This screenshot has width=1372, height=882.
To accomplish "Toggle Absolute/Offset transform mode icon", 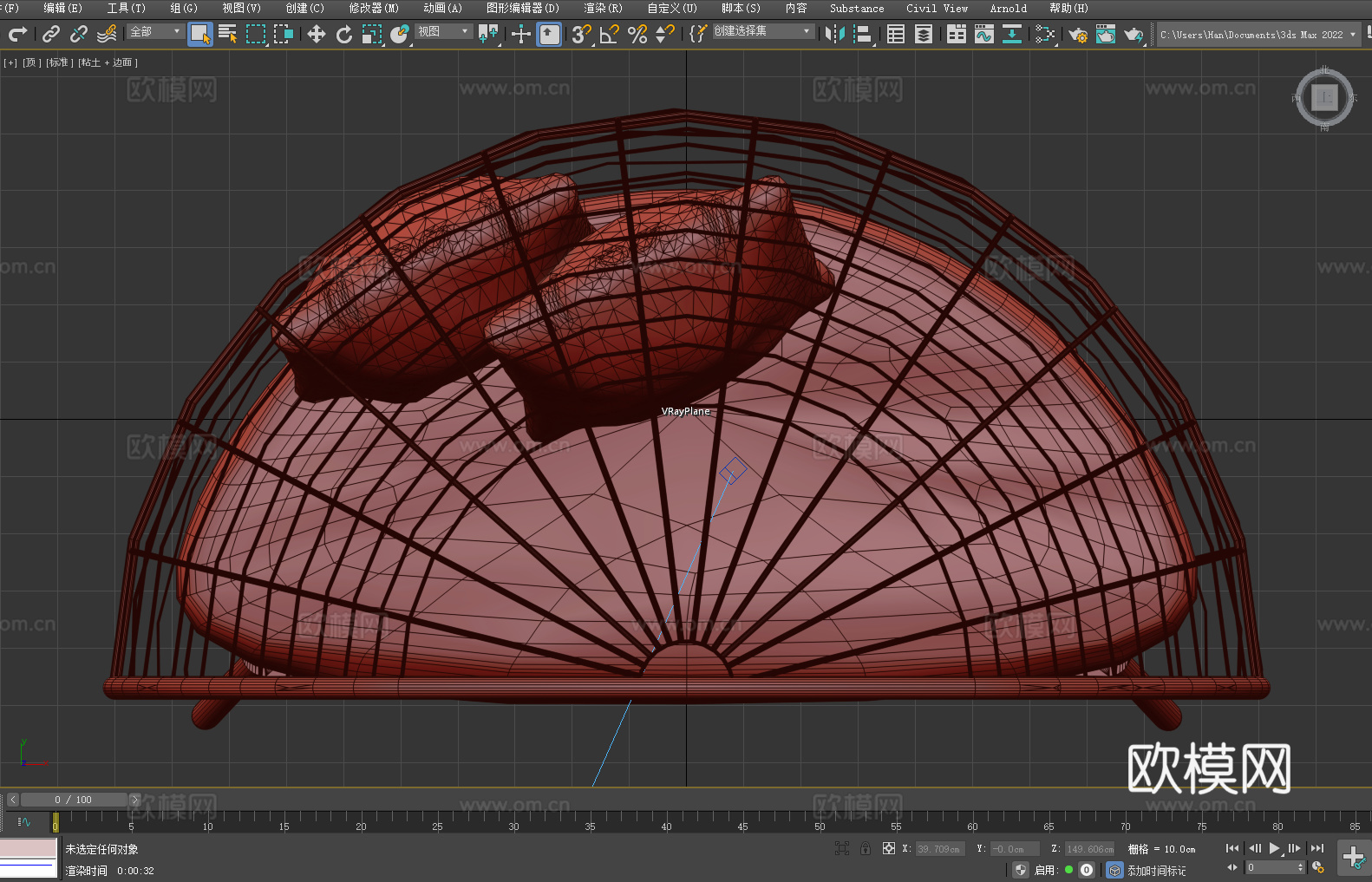I will tap(888, 849).
